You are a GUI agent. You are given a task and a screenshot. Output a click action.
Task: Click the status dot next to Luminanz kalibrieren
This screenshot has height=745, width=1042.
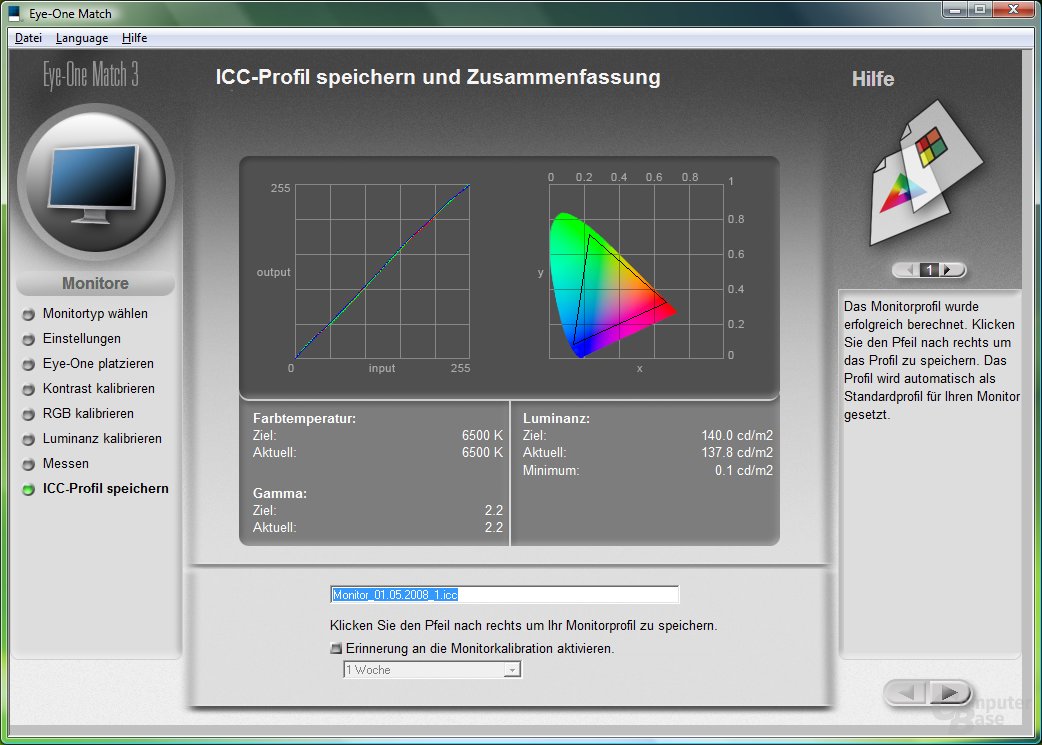tap(29, 439)
